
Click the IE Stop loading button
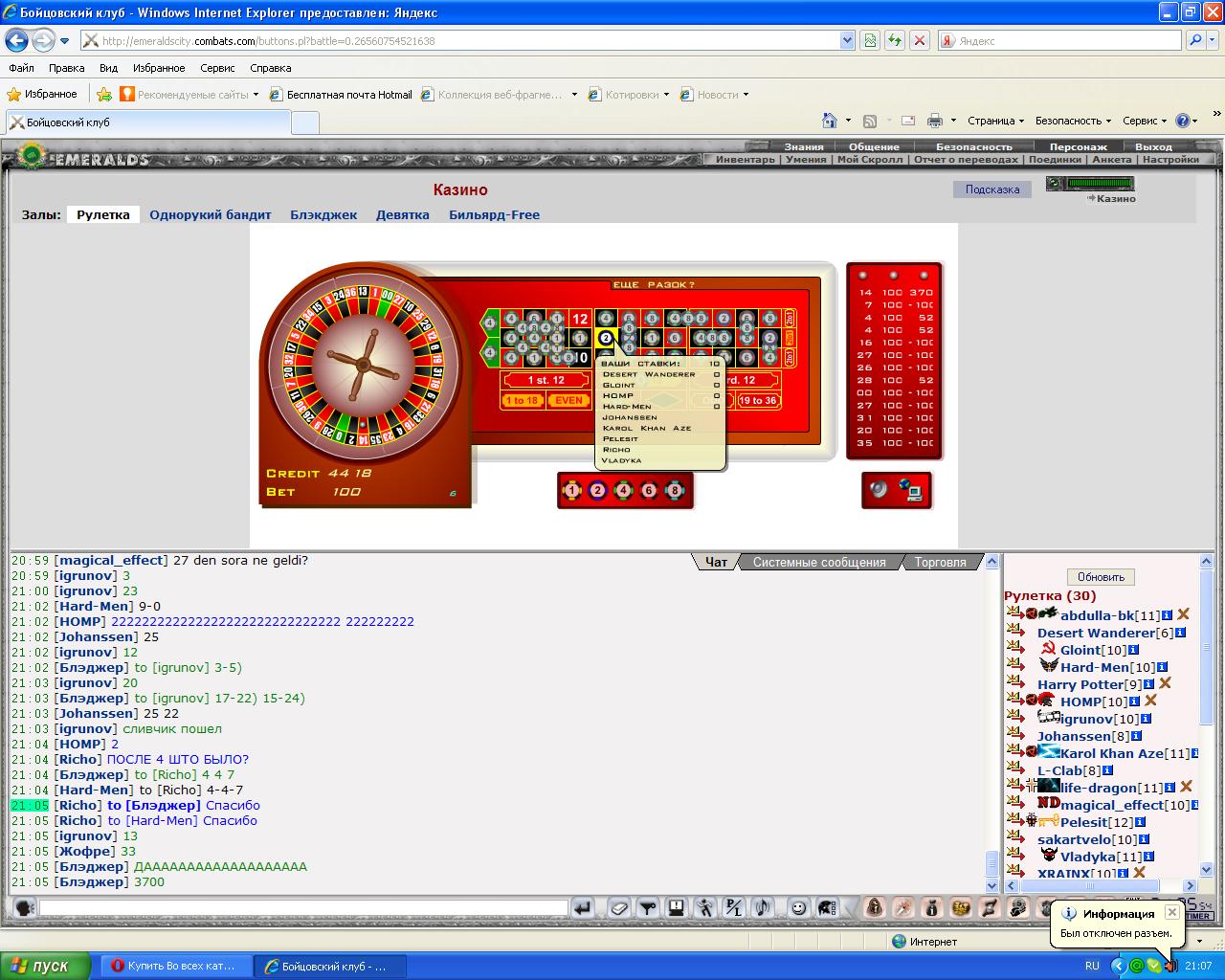point(920,40)
